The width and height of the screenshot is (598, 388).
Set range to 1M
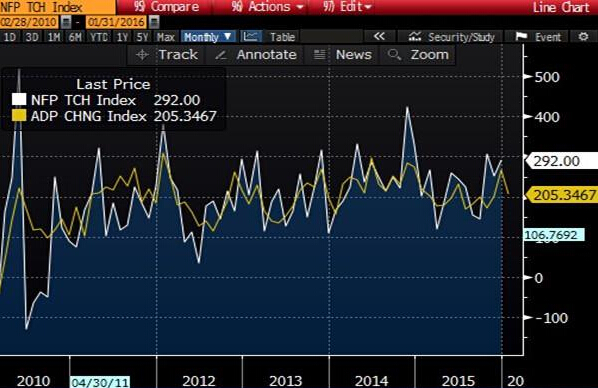(x=54, y=37)
